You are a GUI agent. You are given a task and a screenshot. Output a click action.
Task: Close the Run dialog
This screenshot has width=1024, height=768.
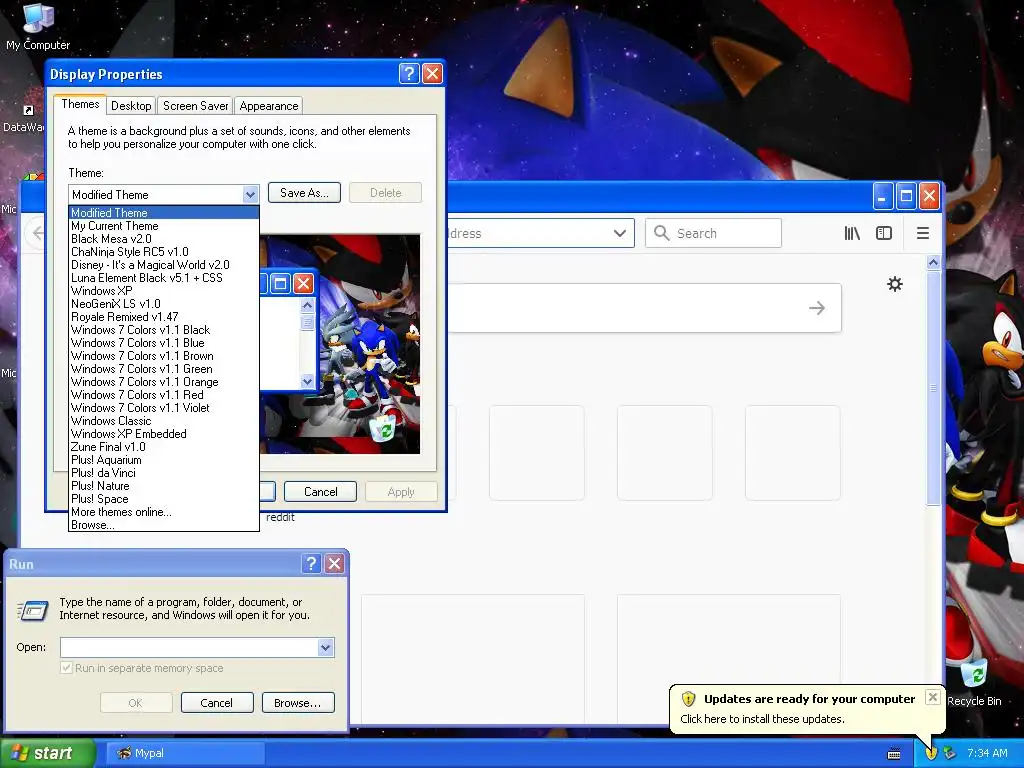click(x=334, y=564)
